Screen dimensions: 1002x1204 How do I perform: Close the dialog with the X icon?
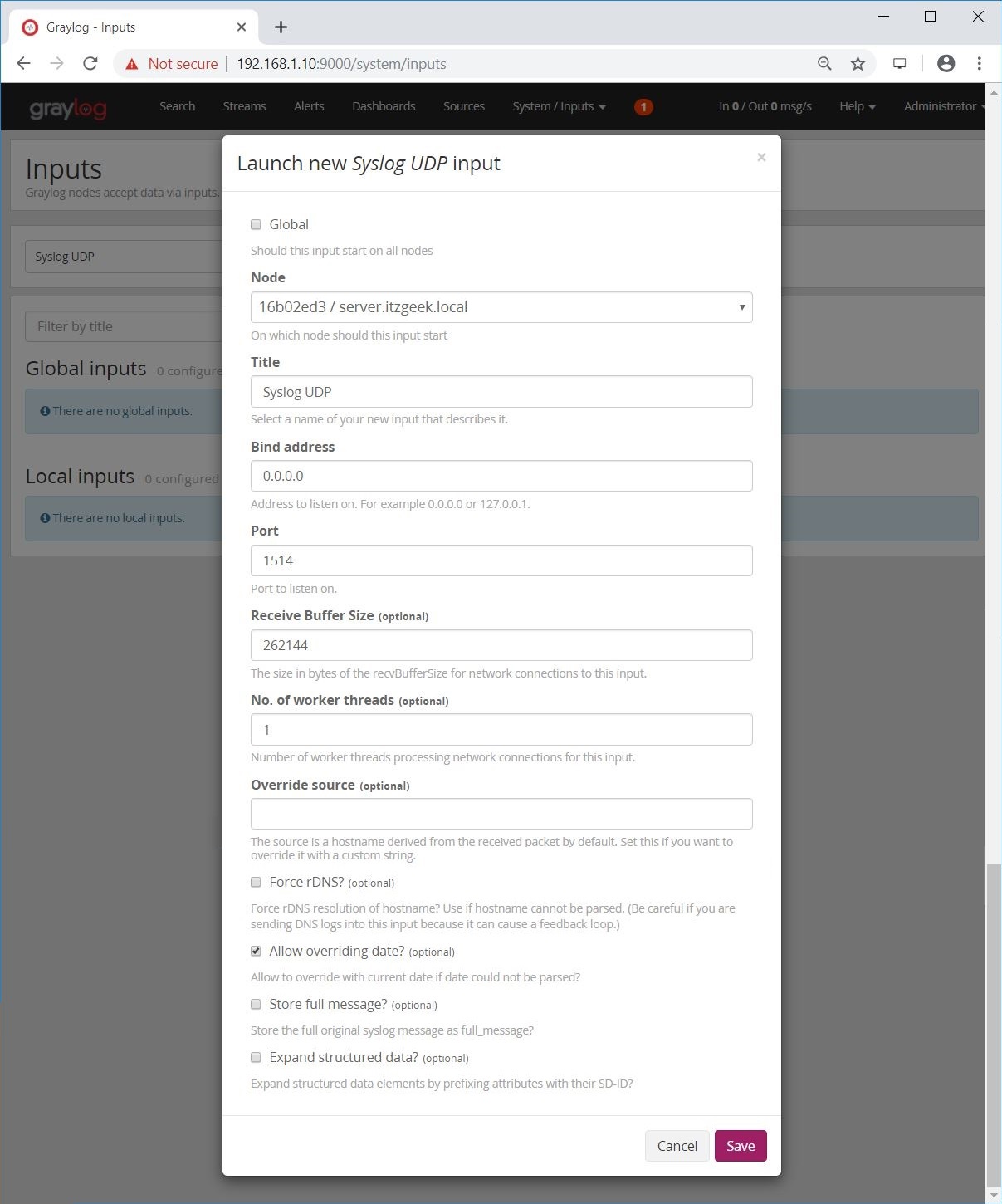coord(761,157)
